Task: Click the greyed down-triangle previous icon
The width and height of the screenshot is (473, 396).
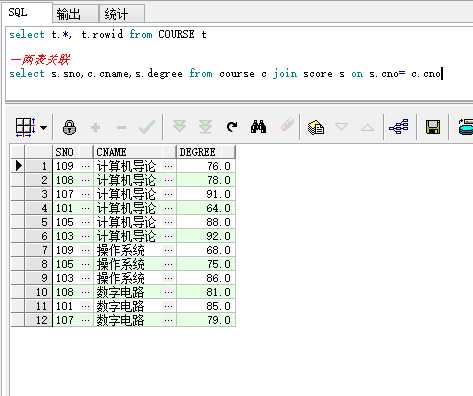Action: [342, 127]
